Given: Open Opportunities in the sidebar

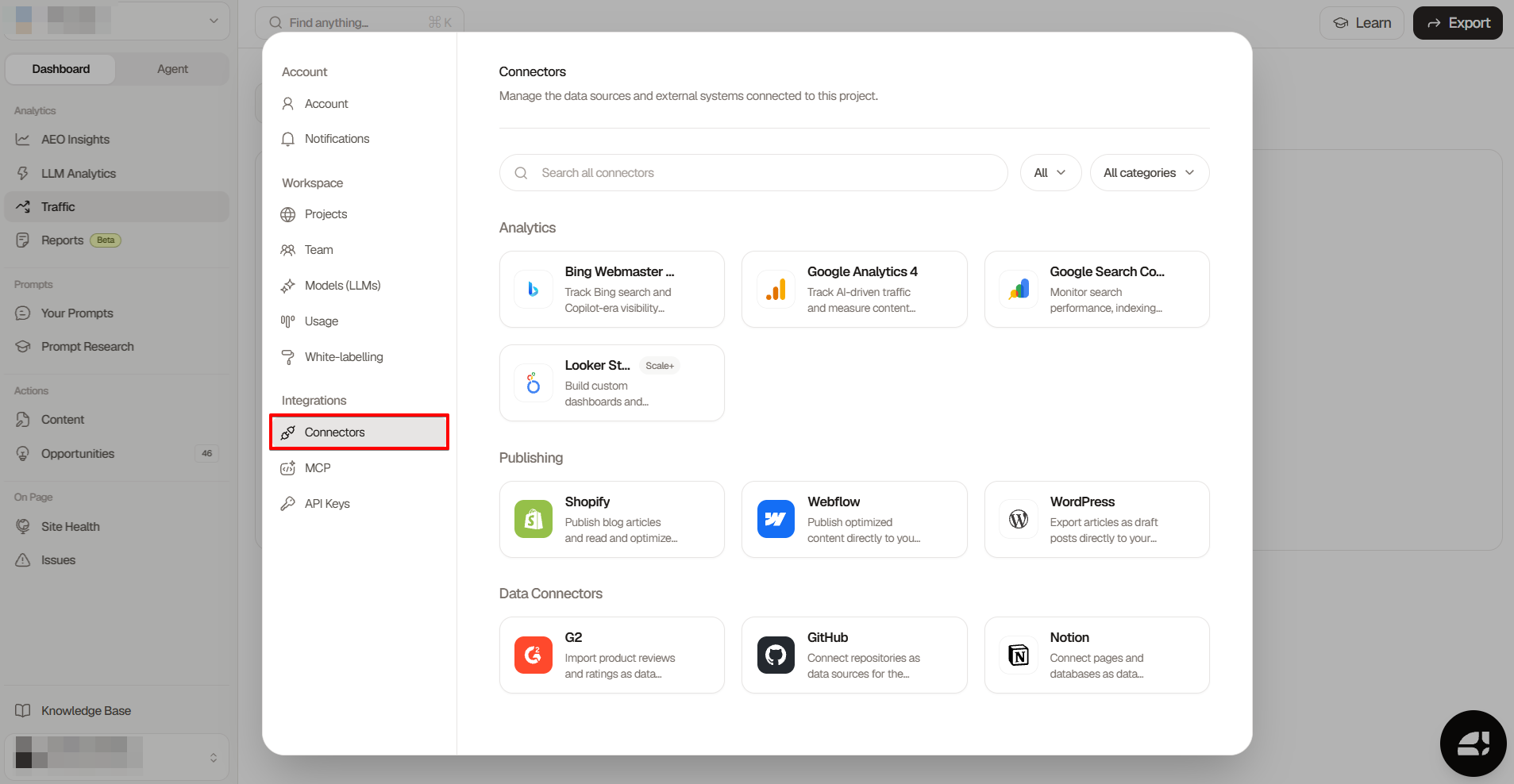Looking at the screenshot, I should pyautogui.click(x=117, y=454).
